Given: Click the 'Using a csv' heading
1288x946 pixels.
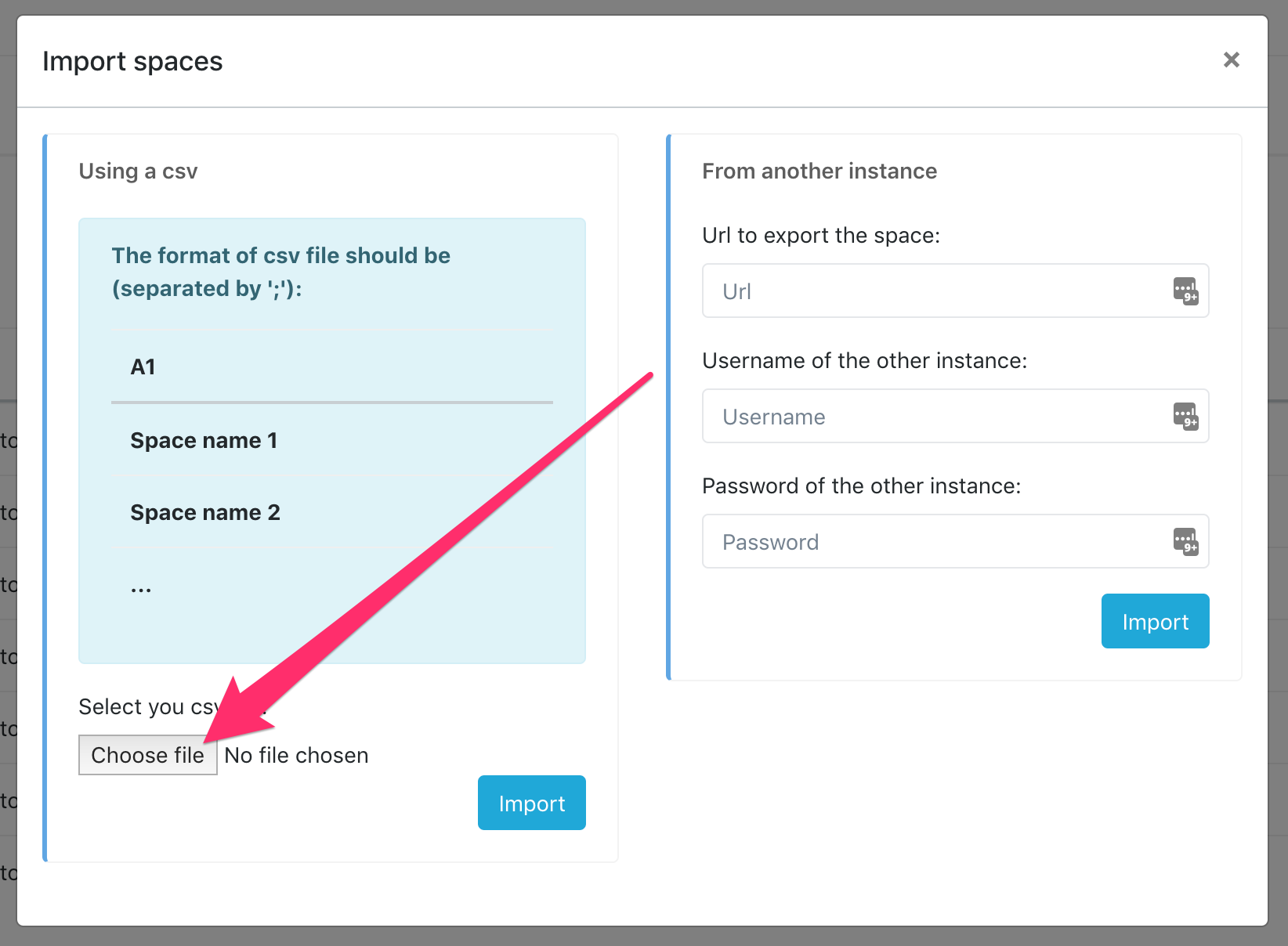Looking at the screenshot, I should (138, 171).
